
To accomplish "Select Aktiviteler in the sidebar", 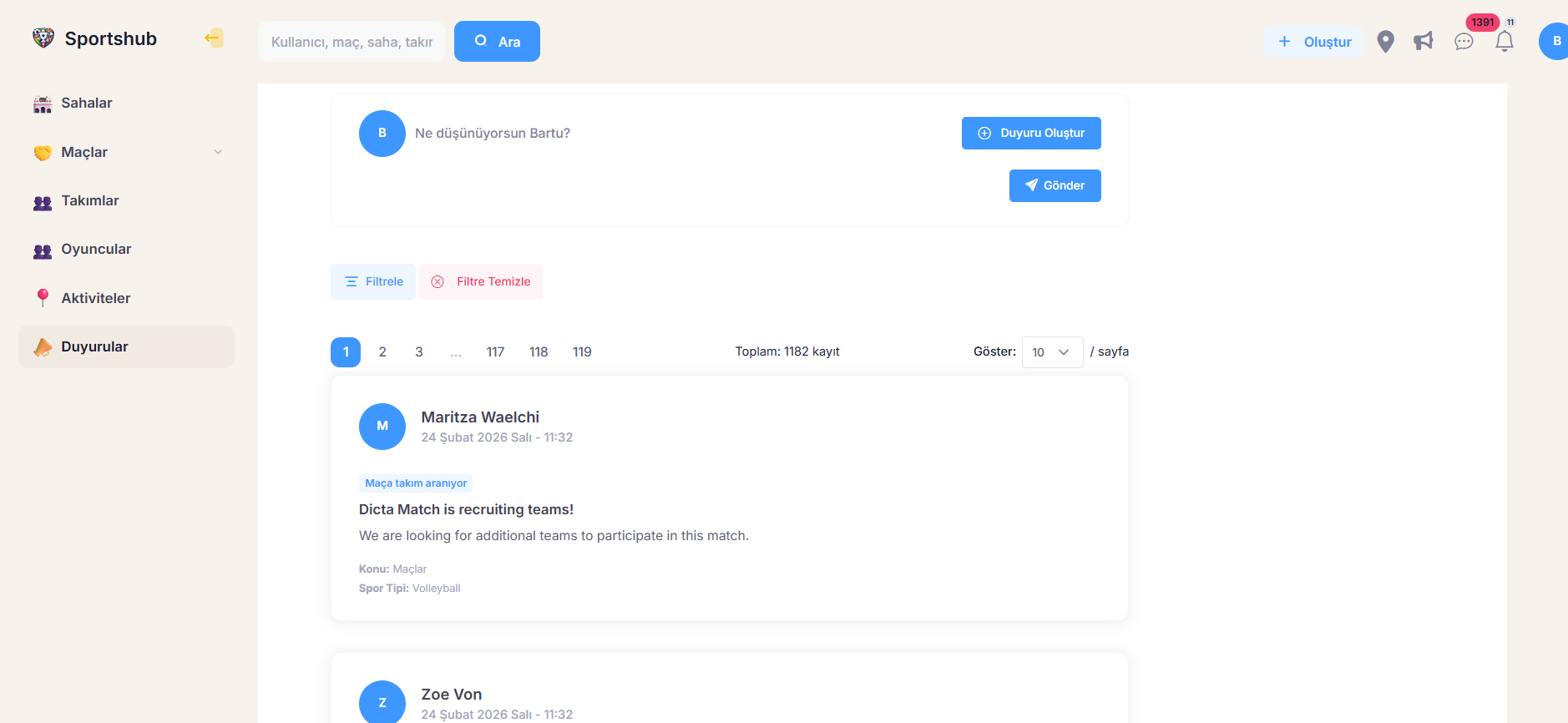I will point(95,298).
